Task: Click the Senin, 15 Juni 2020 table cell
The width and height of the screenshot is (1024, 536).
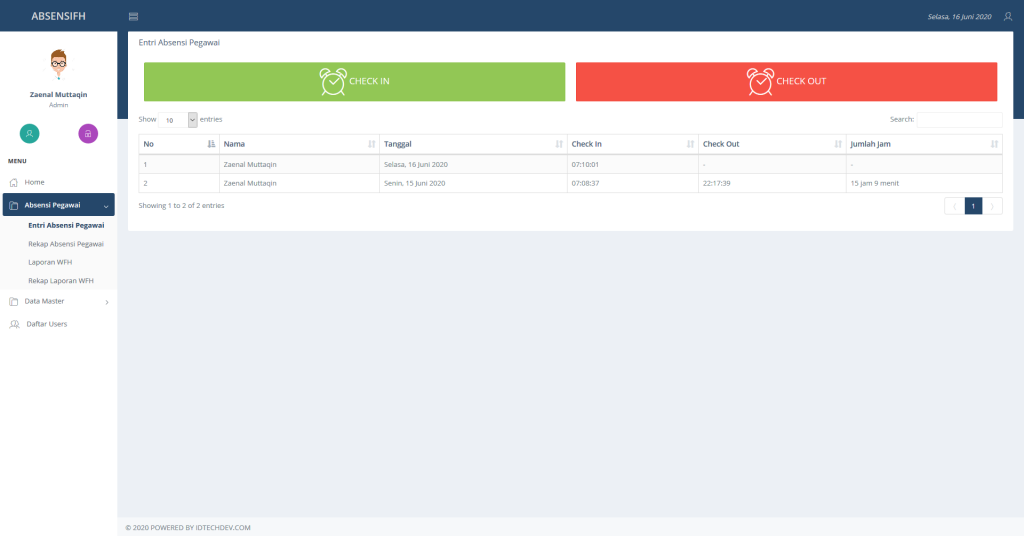Action: pos(473,183)
